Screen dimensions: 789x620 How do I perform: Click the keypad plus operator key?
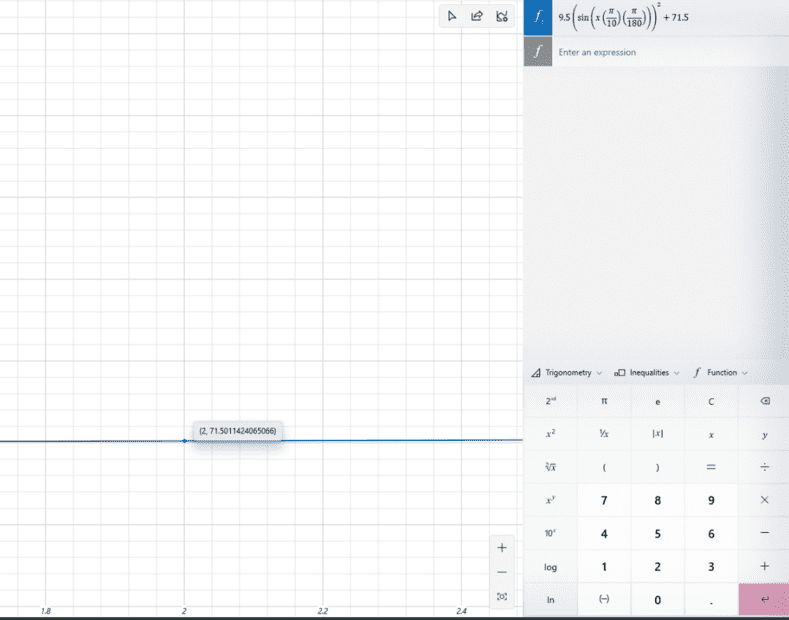click(x=764, y=567)
